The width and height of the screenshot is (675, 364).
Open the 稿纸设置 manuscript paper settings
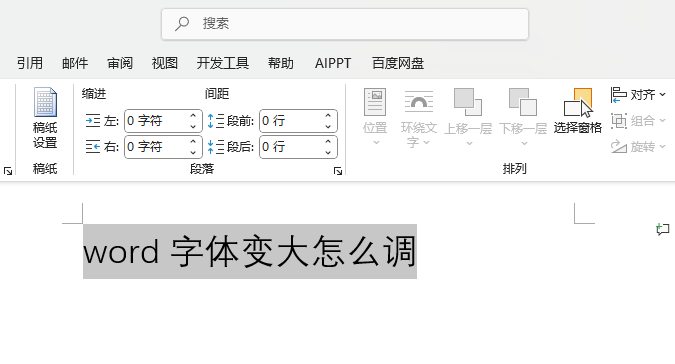coord(45,117)
